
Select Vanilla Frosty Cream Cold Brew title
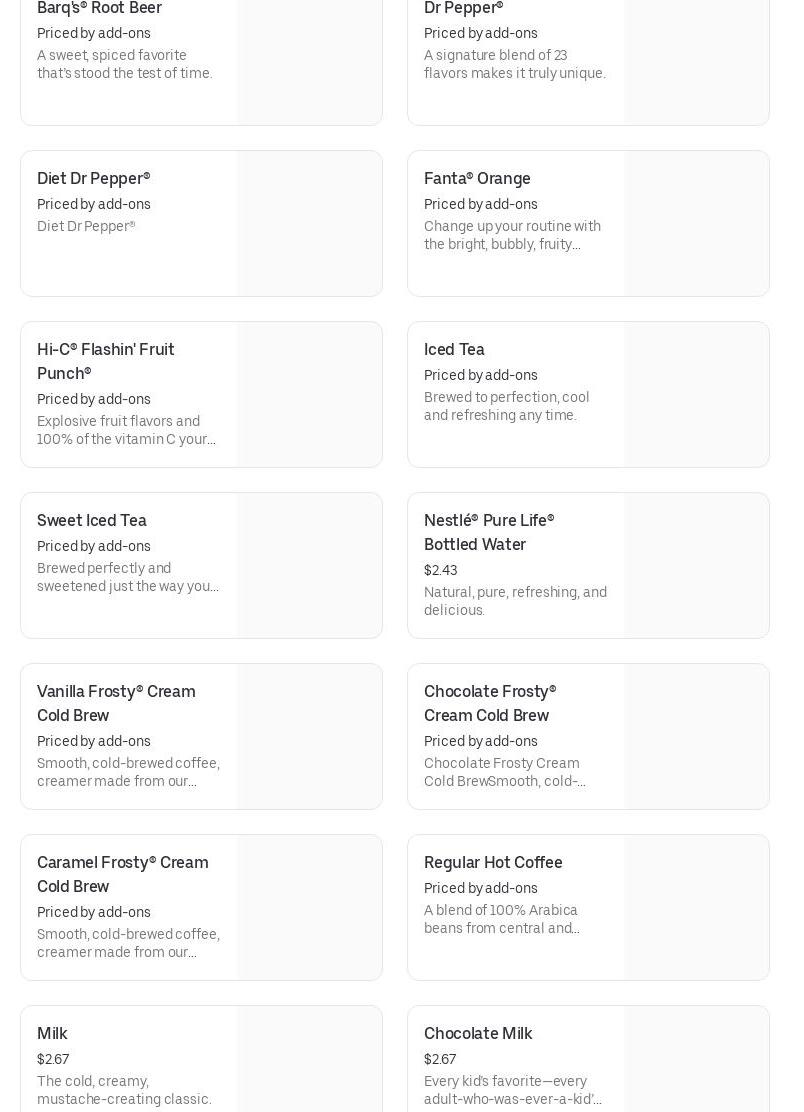[116, 703]
